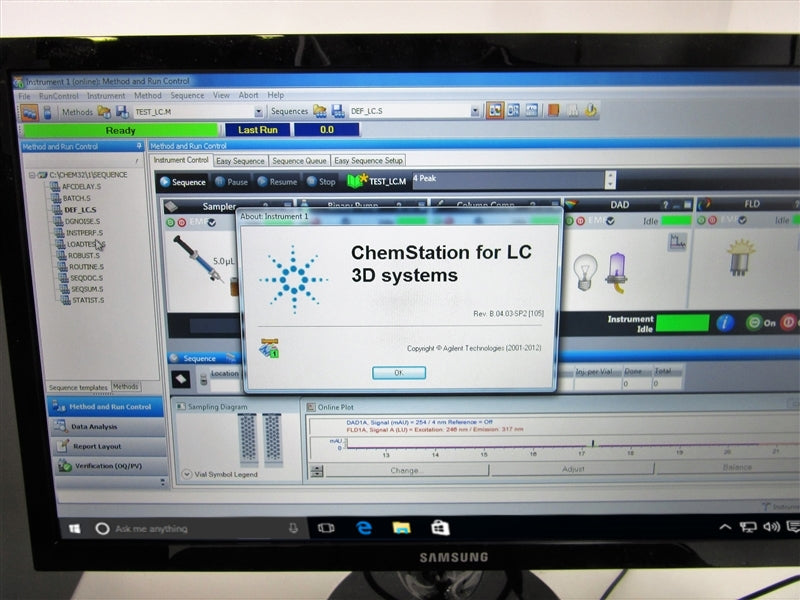Screen dimensions: 800x600
Task: Click the Pause sequence button
Action: [x=232, y=182]
